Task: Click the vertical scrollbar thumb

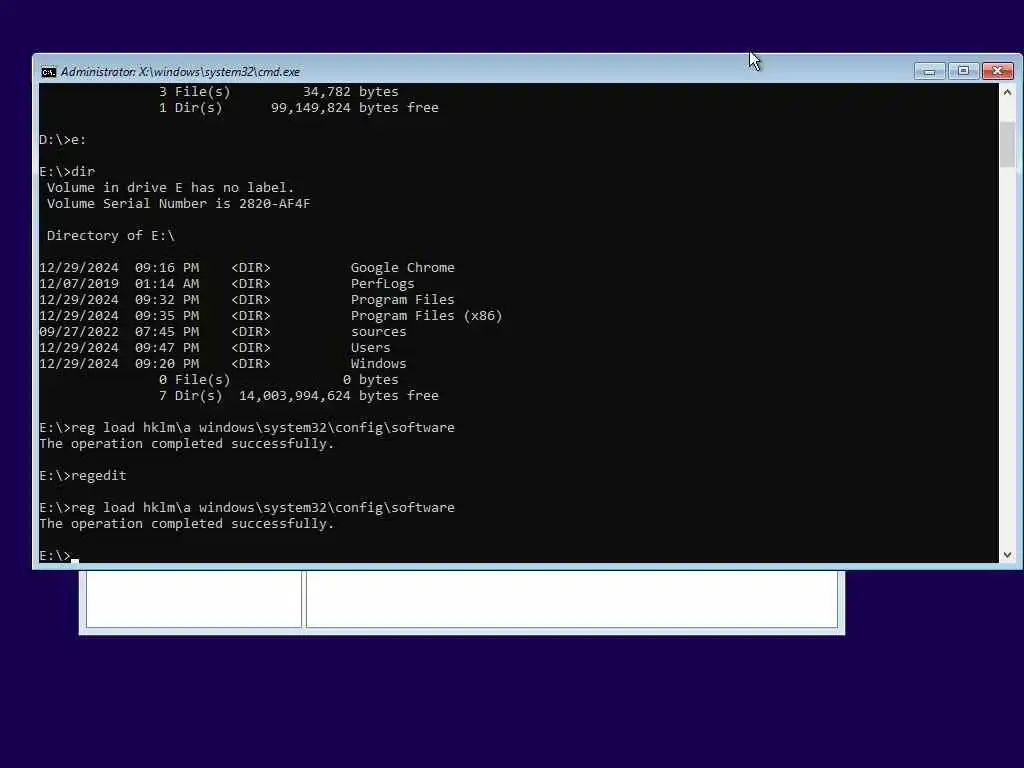Action: click(1007, 144)
